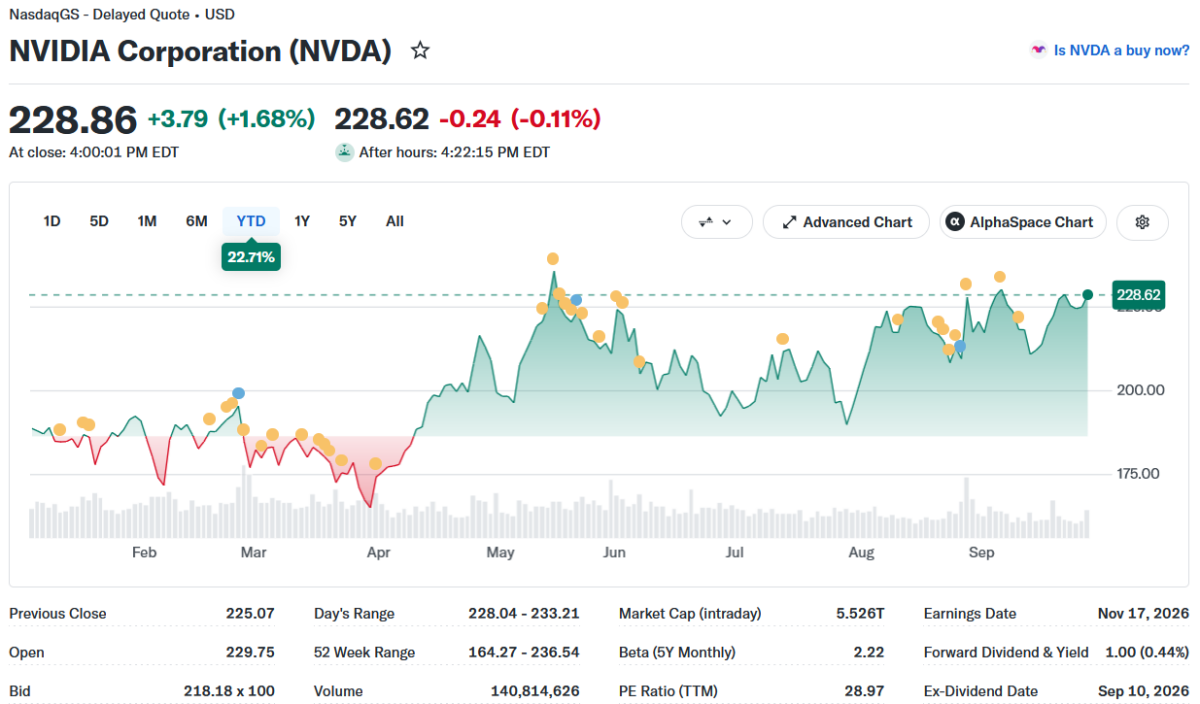Click the +3.79 (+1.68%) change value

coord(231,119)
